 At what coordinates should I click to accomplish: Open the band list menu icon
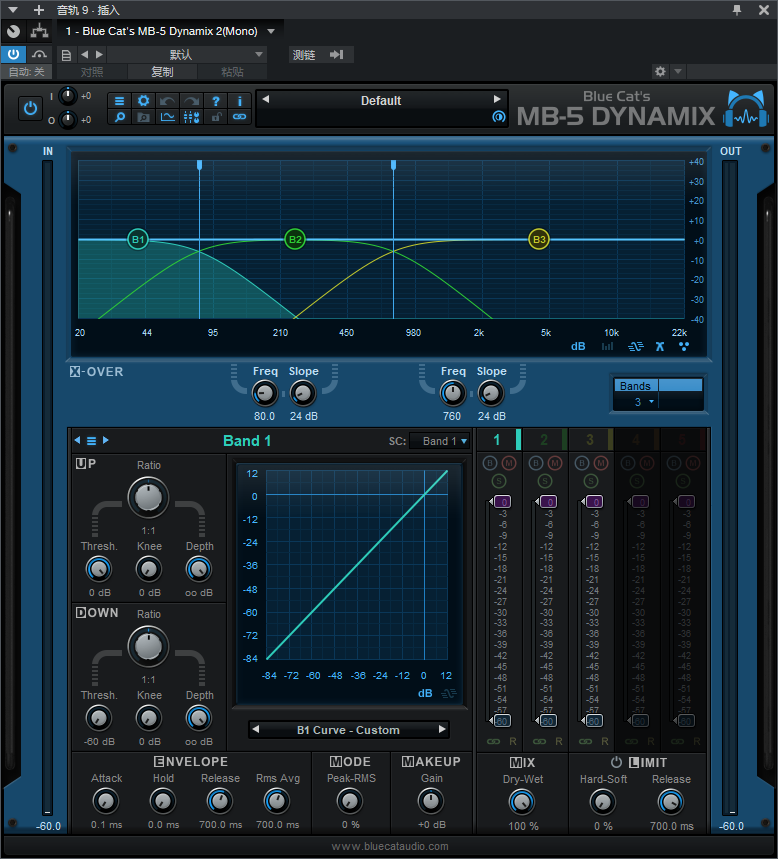[x=91, y=440]
